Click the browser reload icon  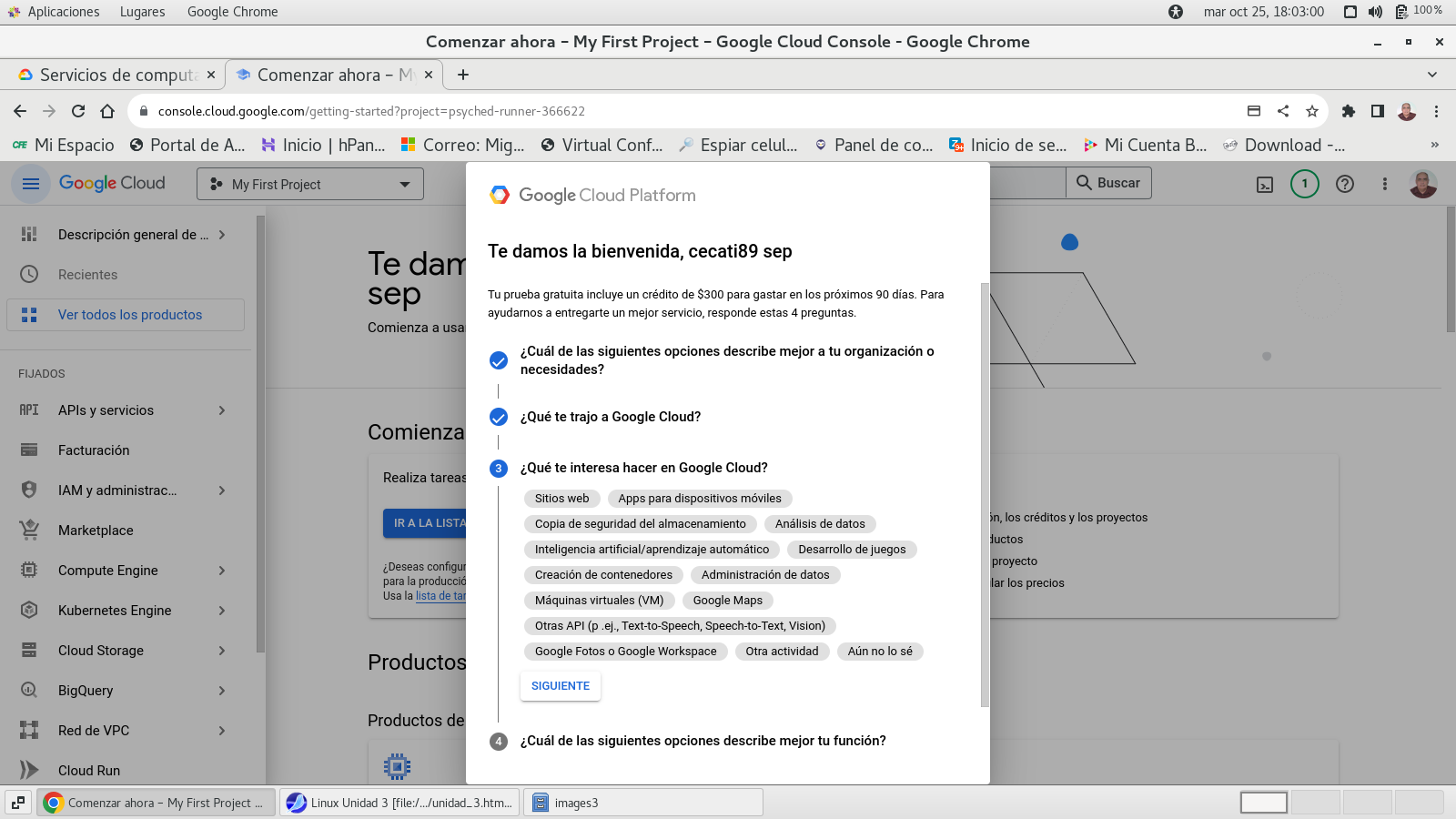78,111
